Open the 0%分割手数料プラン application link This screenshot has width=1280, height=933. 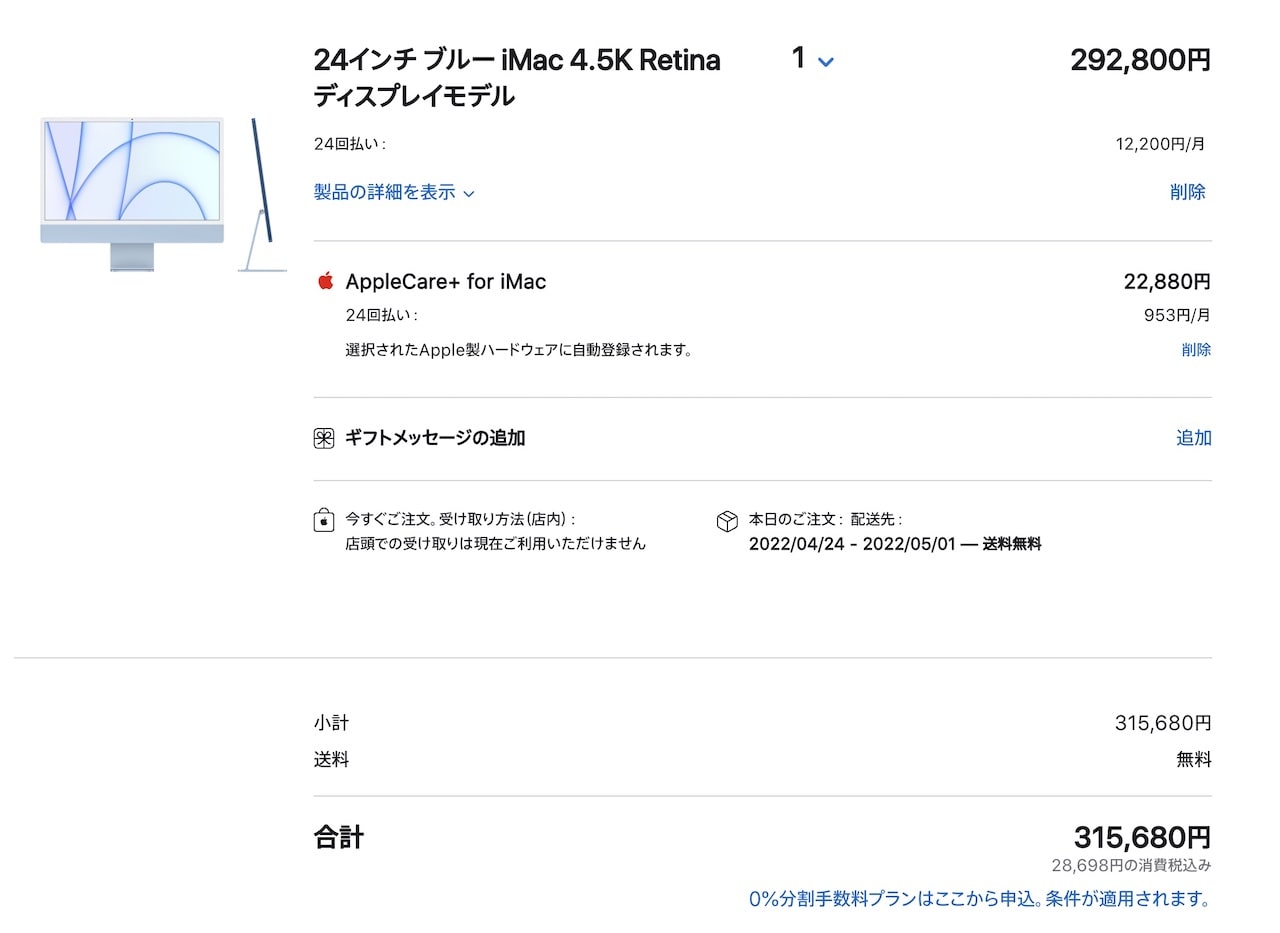pos(979,899)
